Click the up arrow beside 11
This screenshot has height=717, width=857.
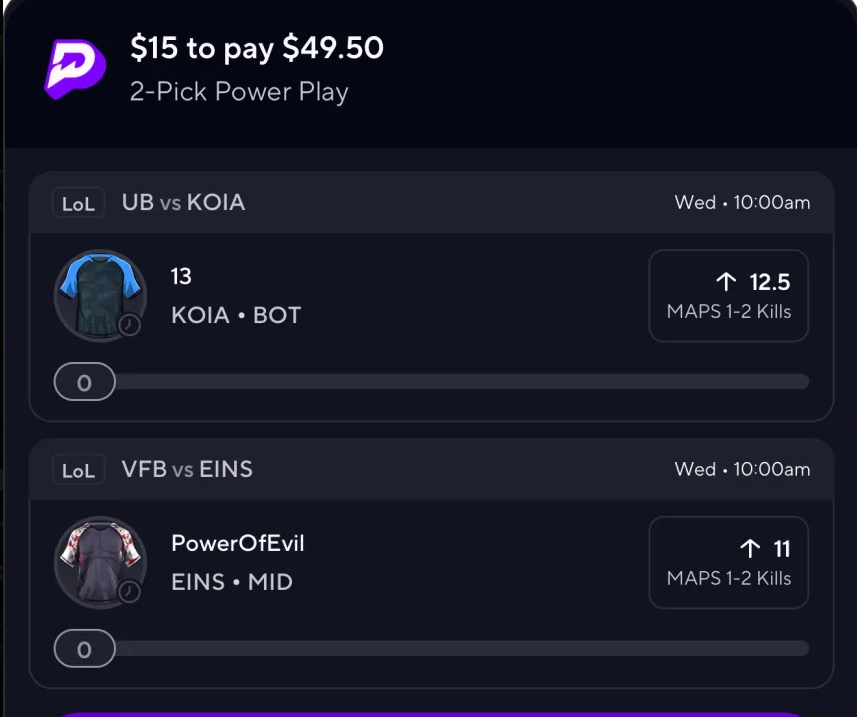[750, 549]
